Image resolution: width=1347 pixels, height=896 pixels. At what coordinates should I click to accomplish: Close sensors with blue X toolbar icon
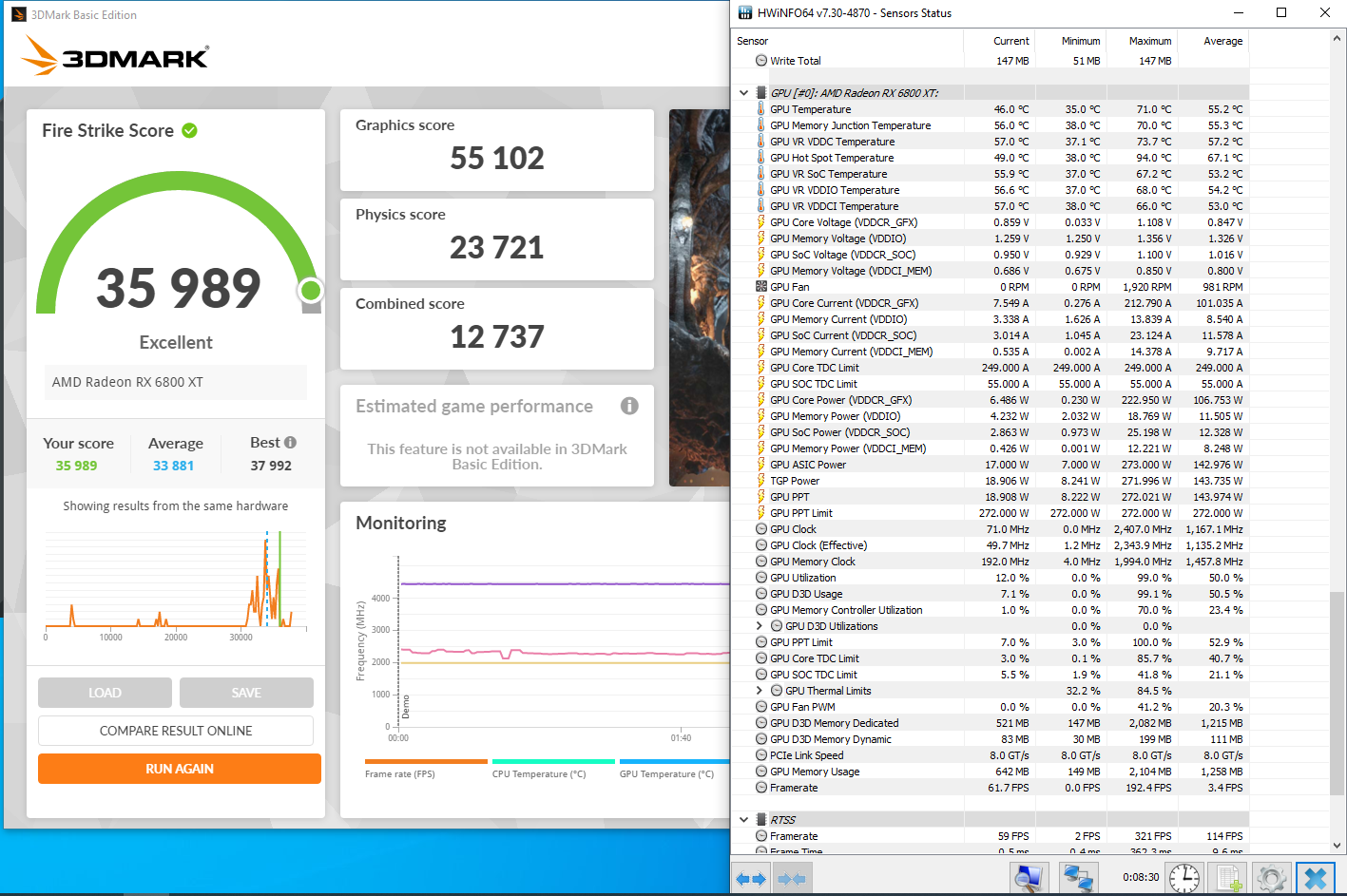click(x=1316, y=878)
